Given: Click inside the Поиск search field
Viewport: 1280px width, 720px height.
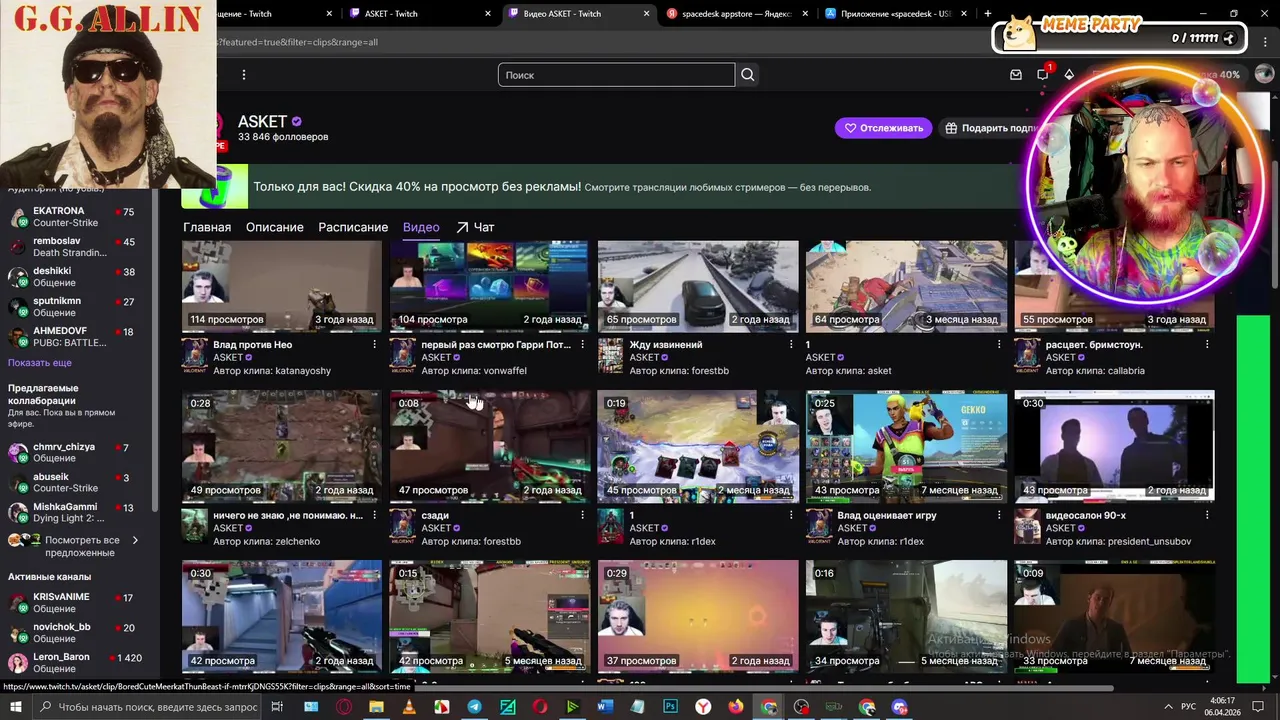Looking at the screenshot, I should tap(616, 75).
